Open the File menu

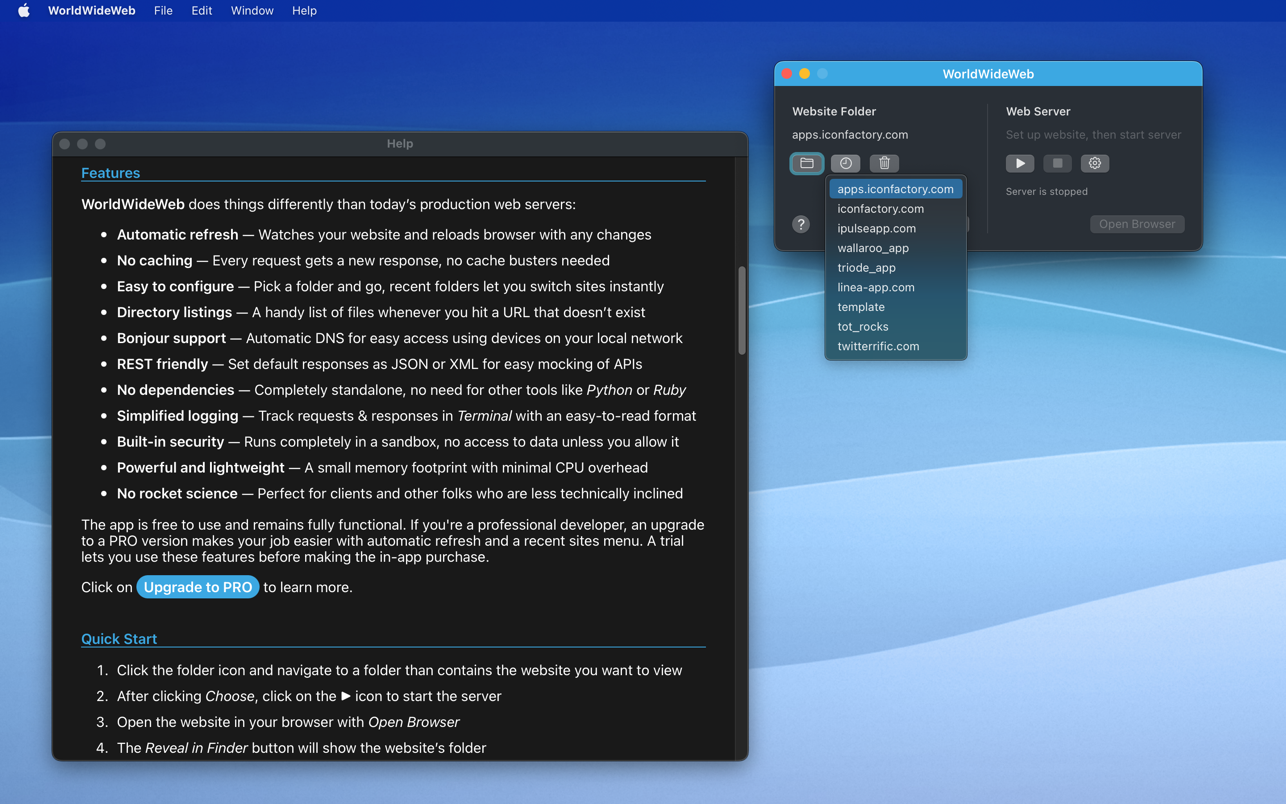tap(163, 11)
